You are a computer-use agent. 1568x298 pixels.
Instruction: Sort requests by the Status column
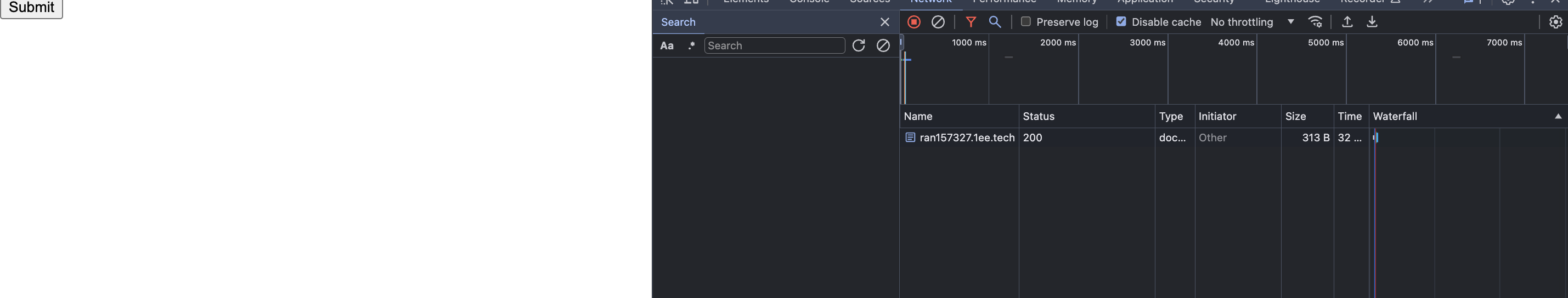click(x=1086, y=116)
